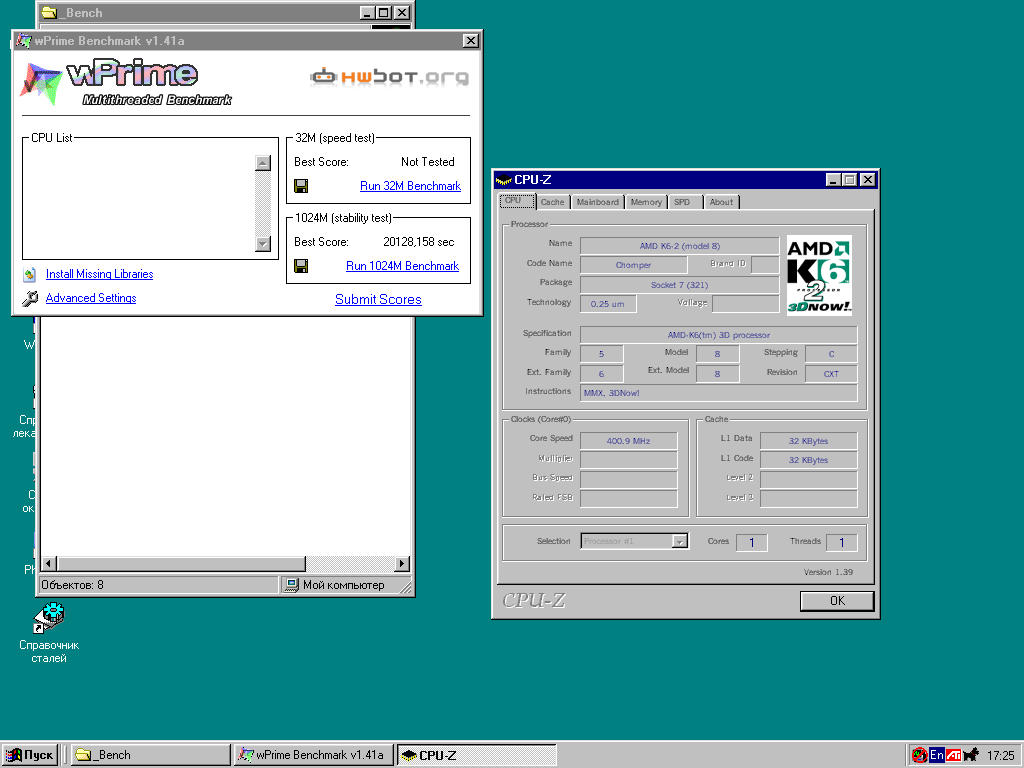Click the ATI tray icon
The height and width of the screenshot is (768, 1024).
click(x=953, y=755)
